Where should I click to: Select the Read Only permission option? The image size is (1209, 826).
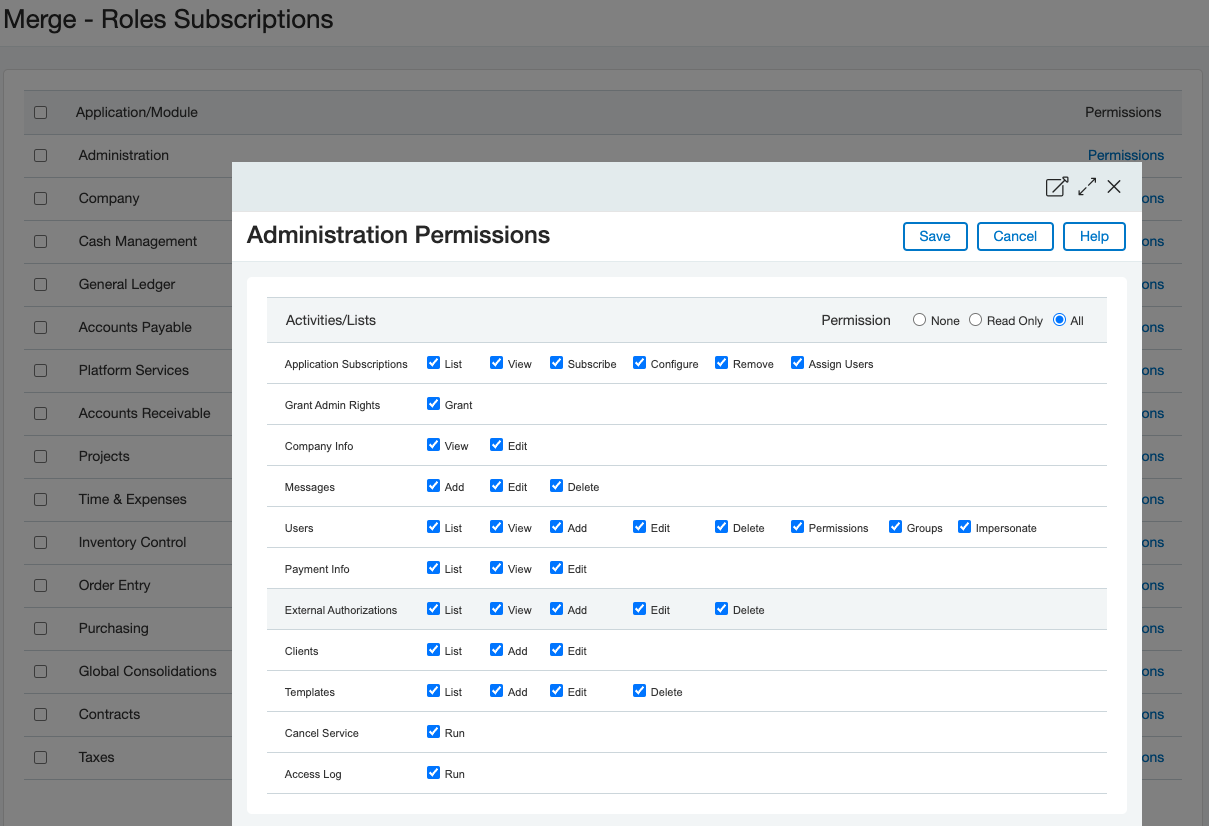coord(975,320)
